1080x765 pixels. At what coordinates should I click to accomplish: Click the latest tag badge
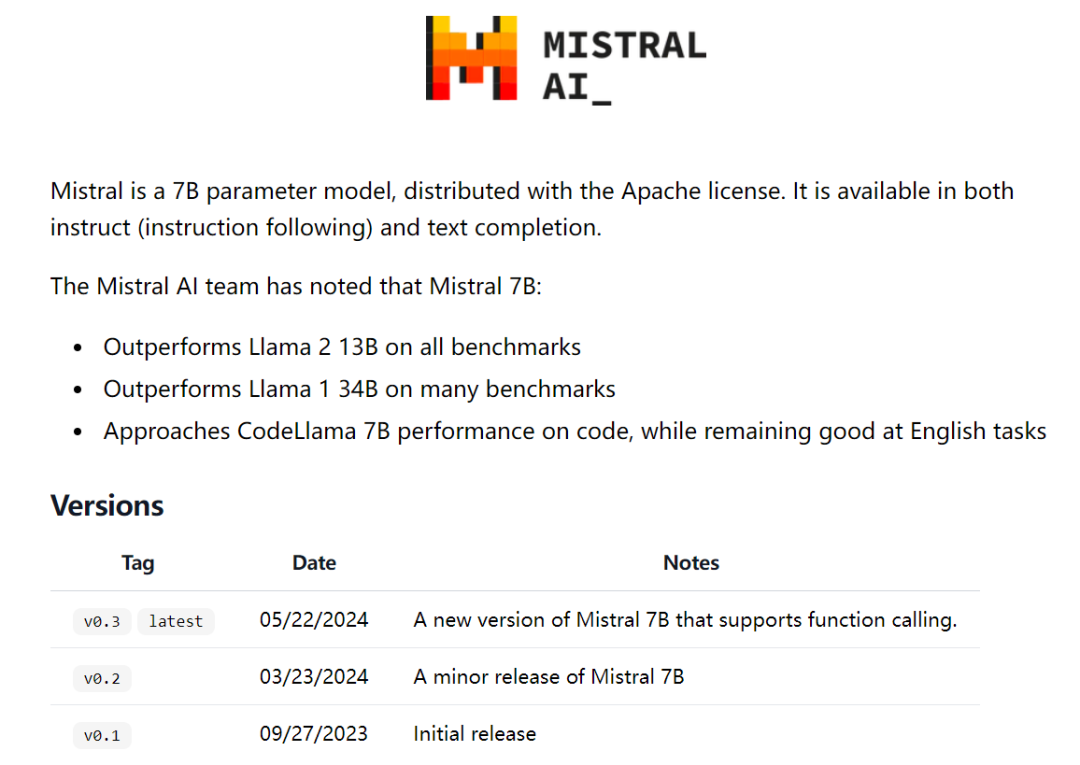[x=176, y=621]
